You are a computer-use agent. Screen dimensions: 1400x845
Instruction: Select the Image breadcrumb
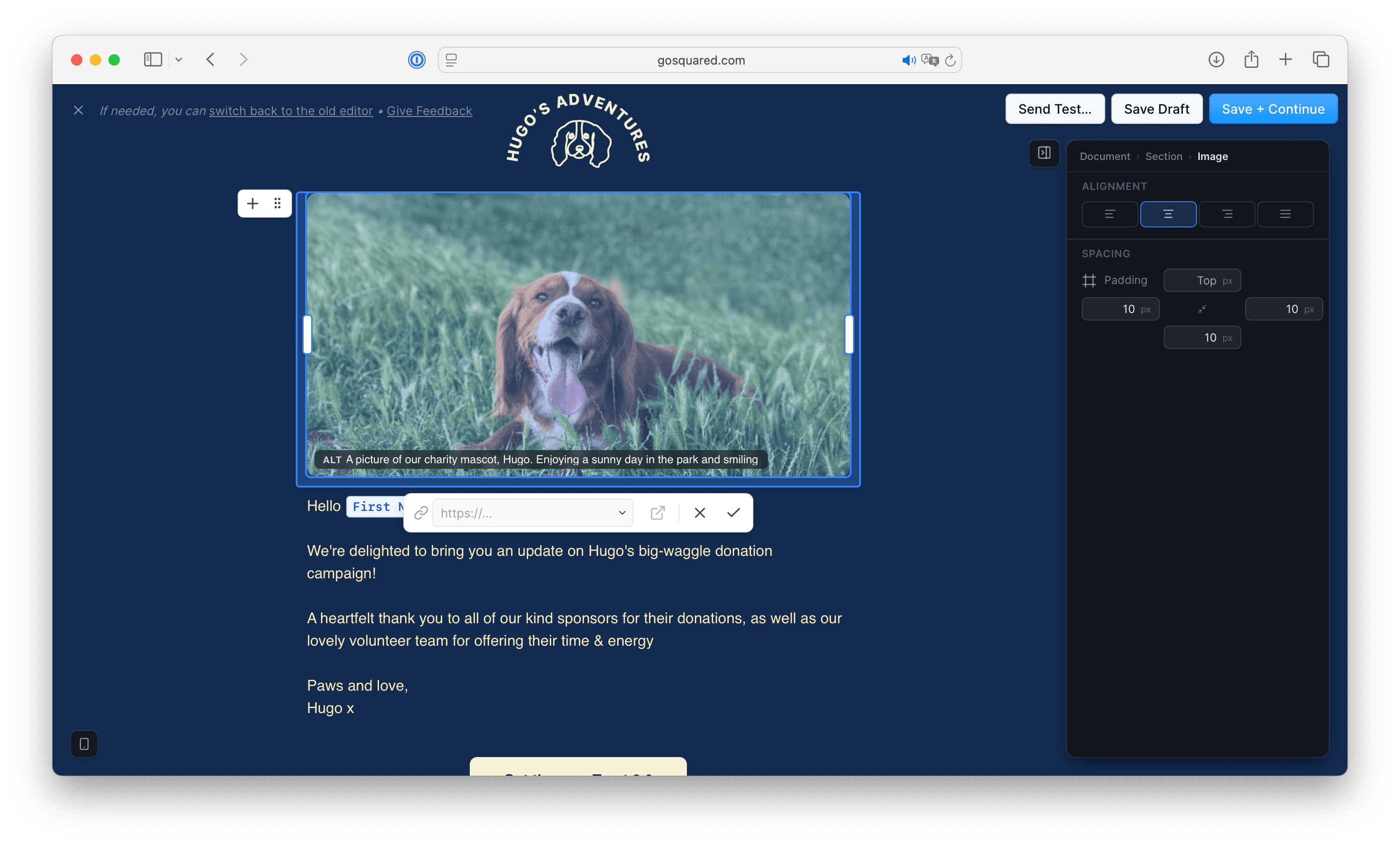(x=1212, y=156)
